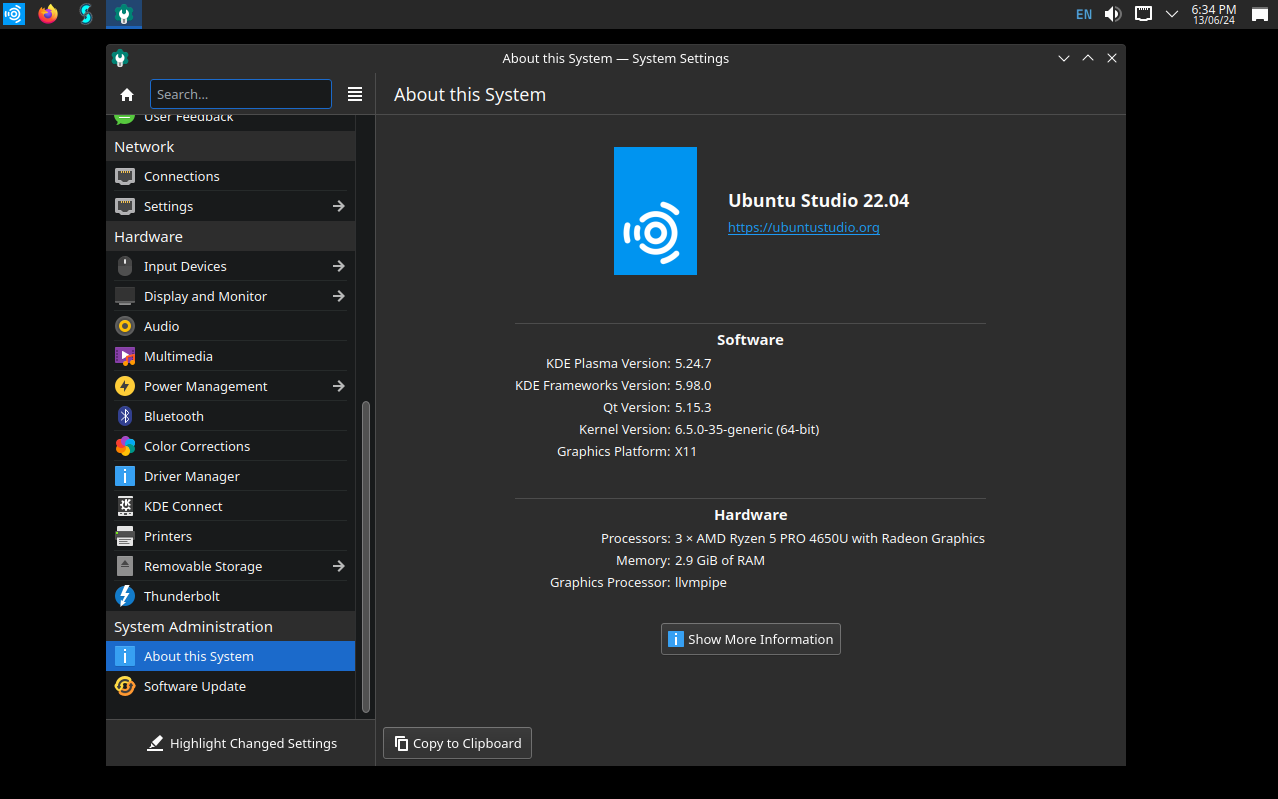The width and height of the screenshot is (1278, 799).
Task: Click Show More Information
Action: pos(750,639)
